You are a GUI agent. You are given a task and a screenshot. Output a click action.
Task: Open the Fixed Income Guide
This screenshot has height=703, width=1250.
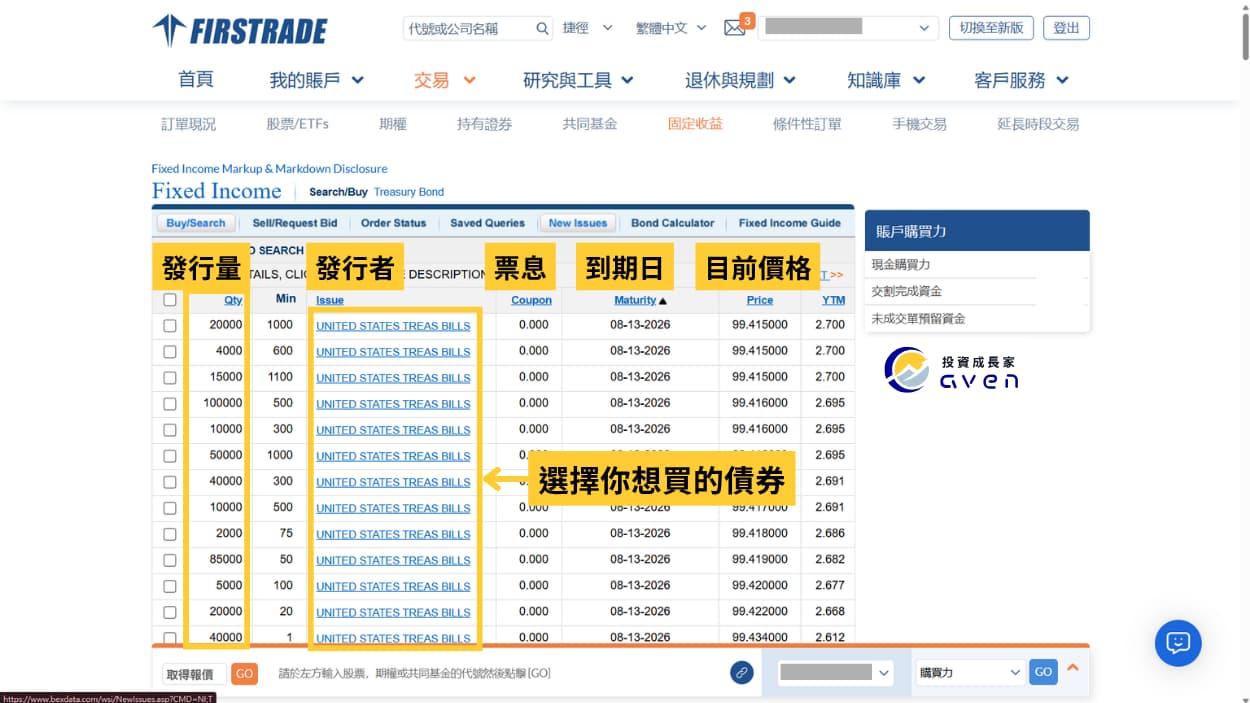tap(790, 223)
